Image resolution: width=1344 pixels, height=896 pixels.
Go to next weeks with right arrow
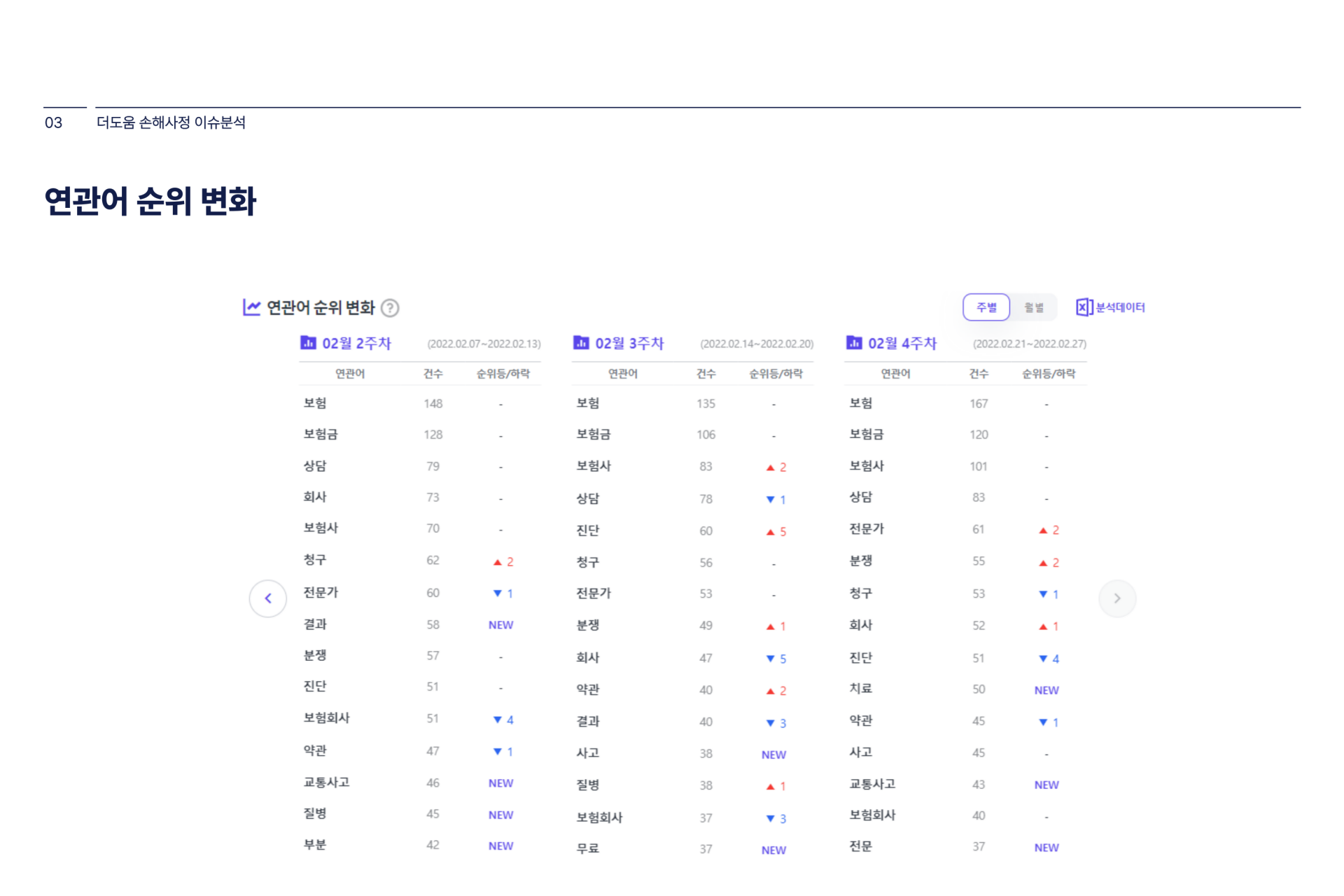point(1117,598)
